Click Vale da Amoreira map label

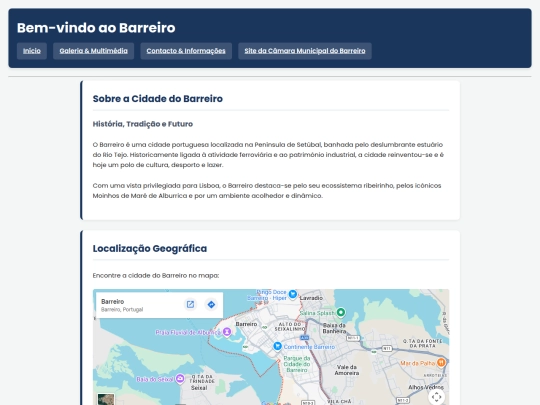point(347,370)
